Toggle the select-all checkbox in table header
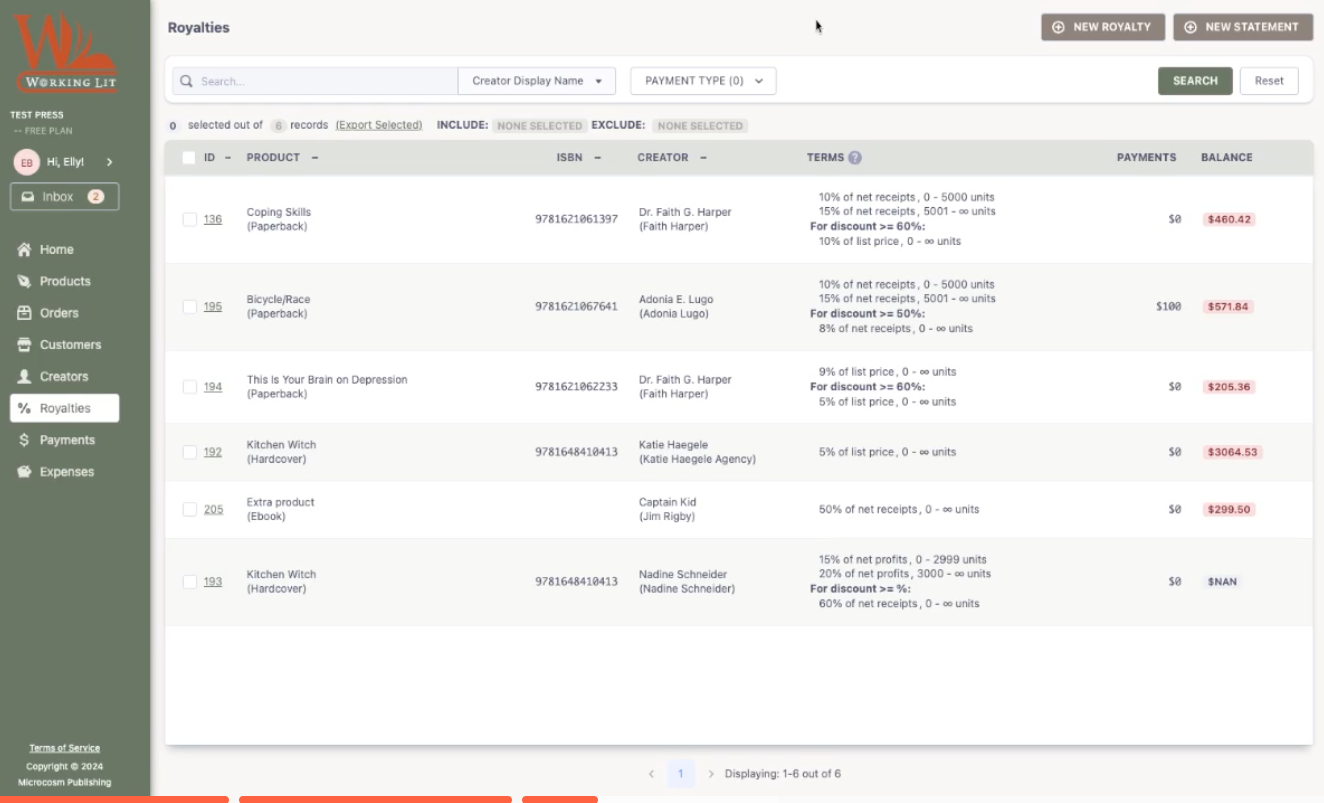1324x803 pixels. pos(189,158)
